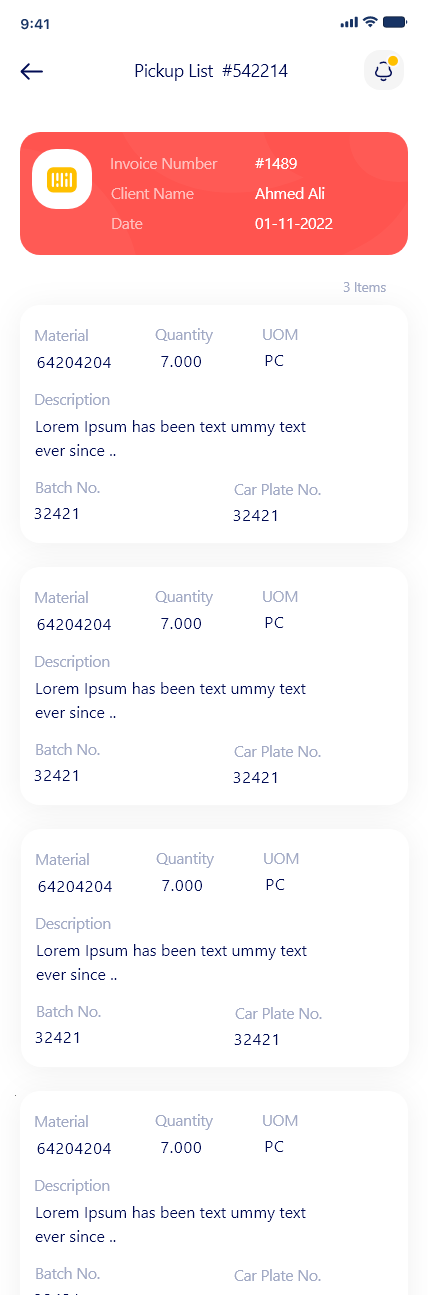Tap client name Ahmed Ali
The image size is (428, 1295).
(290, 193)
